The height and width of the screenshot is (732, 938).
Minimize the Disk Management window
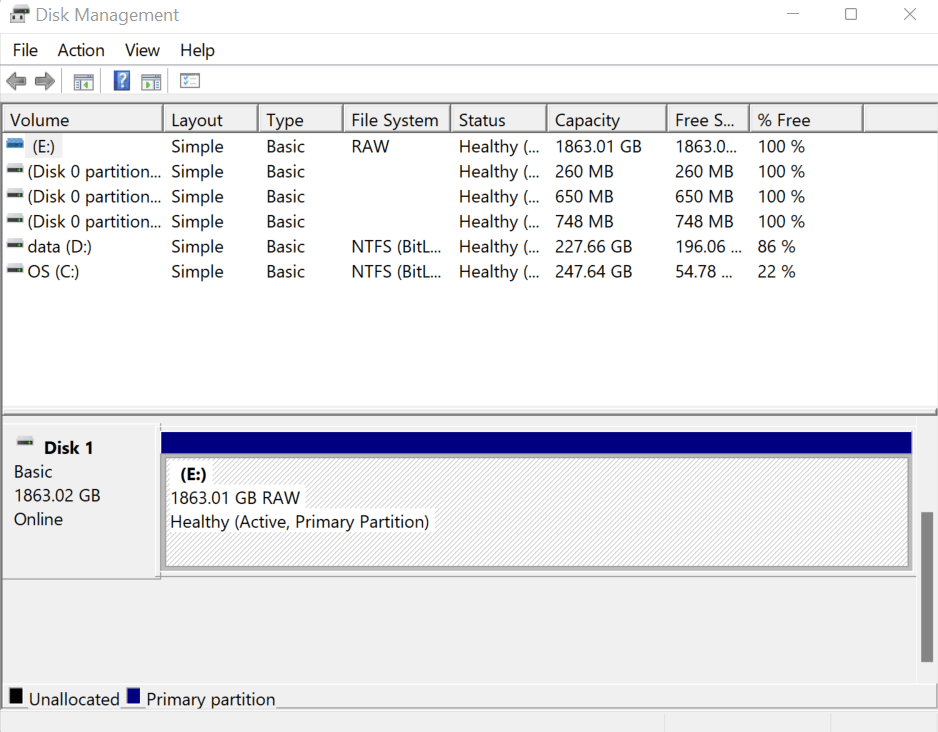click(x=793, y=14)
